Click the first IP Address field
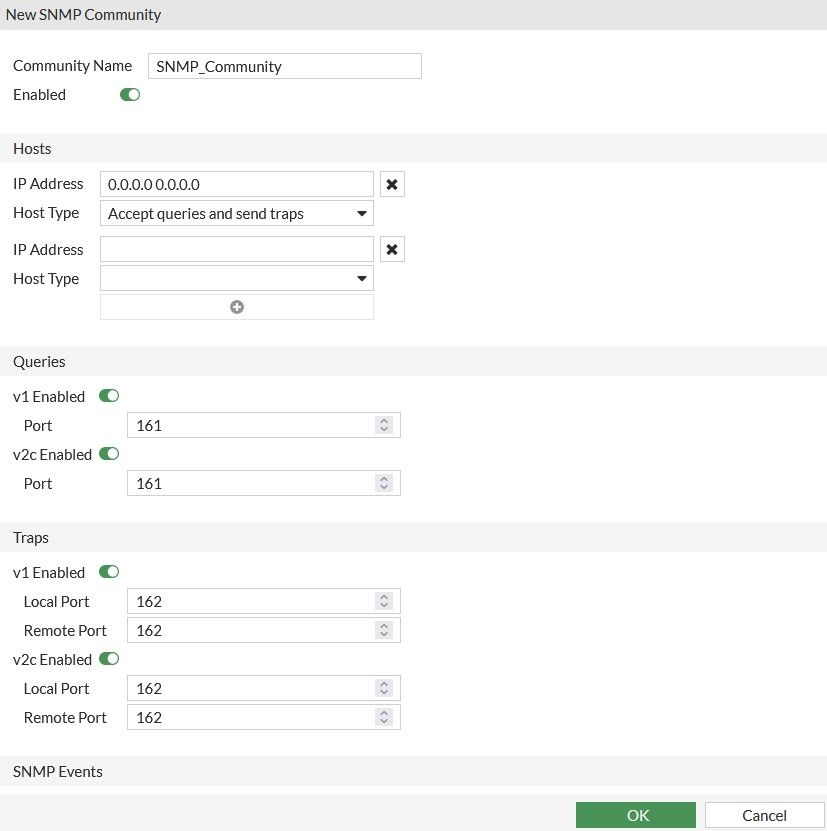Screen dimensions: 827x831 click(237, 185)
